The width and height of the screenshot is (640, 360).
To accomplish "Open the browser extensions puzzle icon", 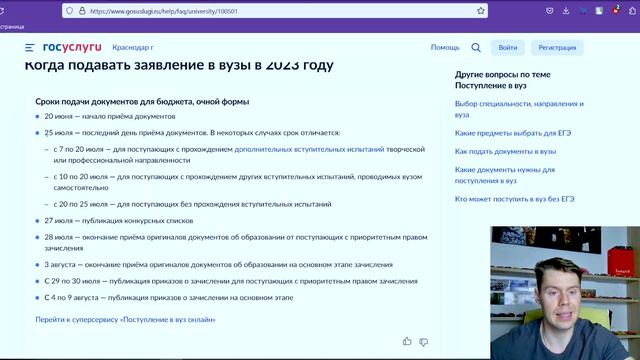I will point(632,11).
